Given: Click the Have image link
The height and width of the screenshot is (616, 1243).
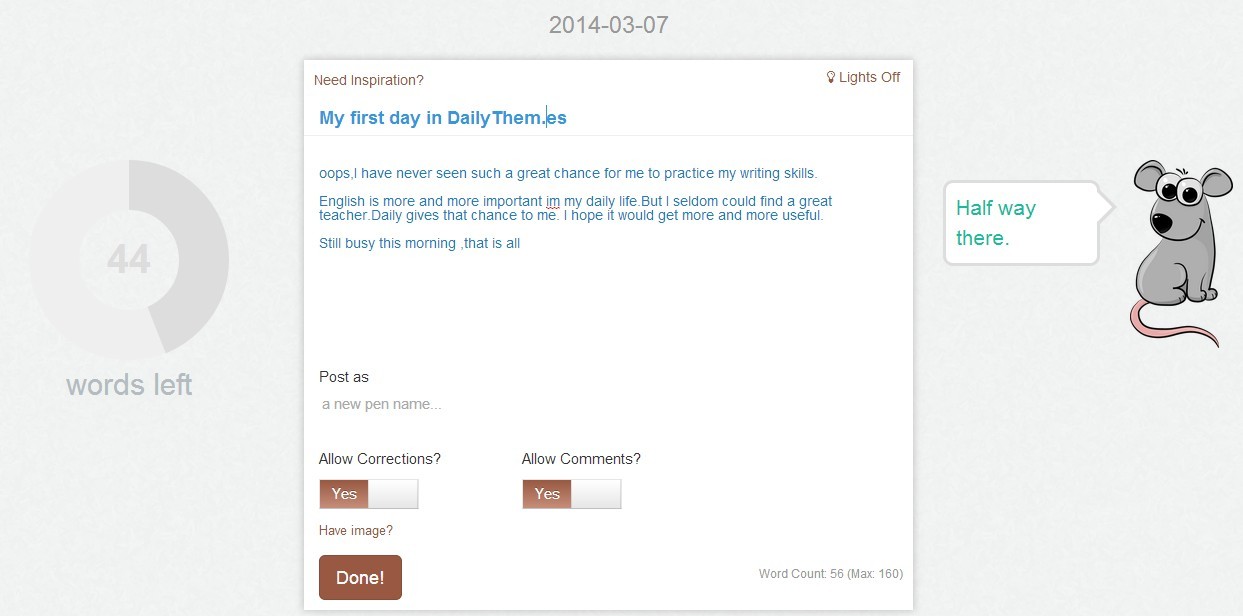Looking at the screenshot, I should coord(356,531).
